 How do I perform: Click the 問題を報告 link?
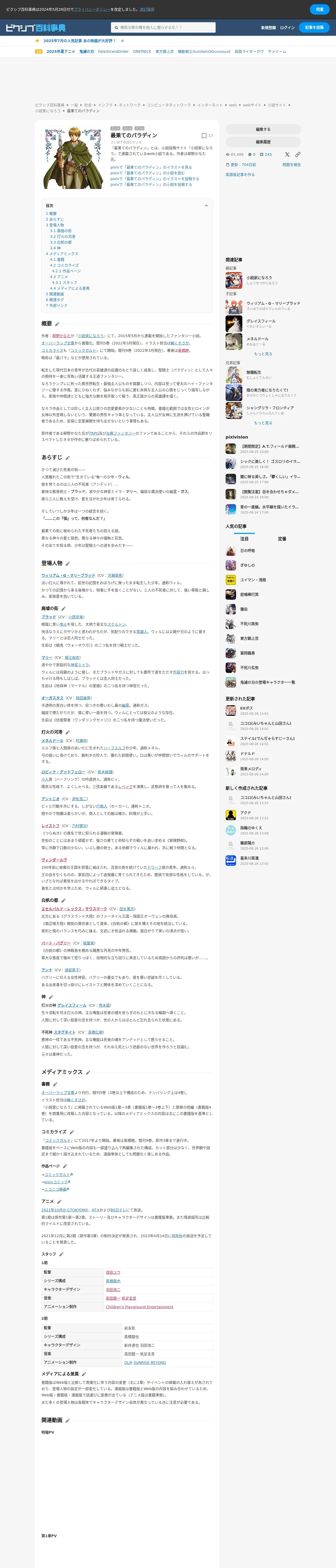tap(292, 165)
